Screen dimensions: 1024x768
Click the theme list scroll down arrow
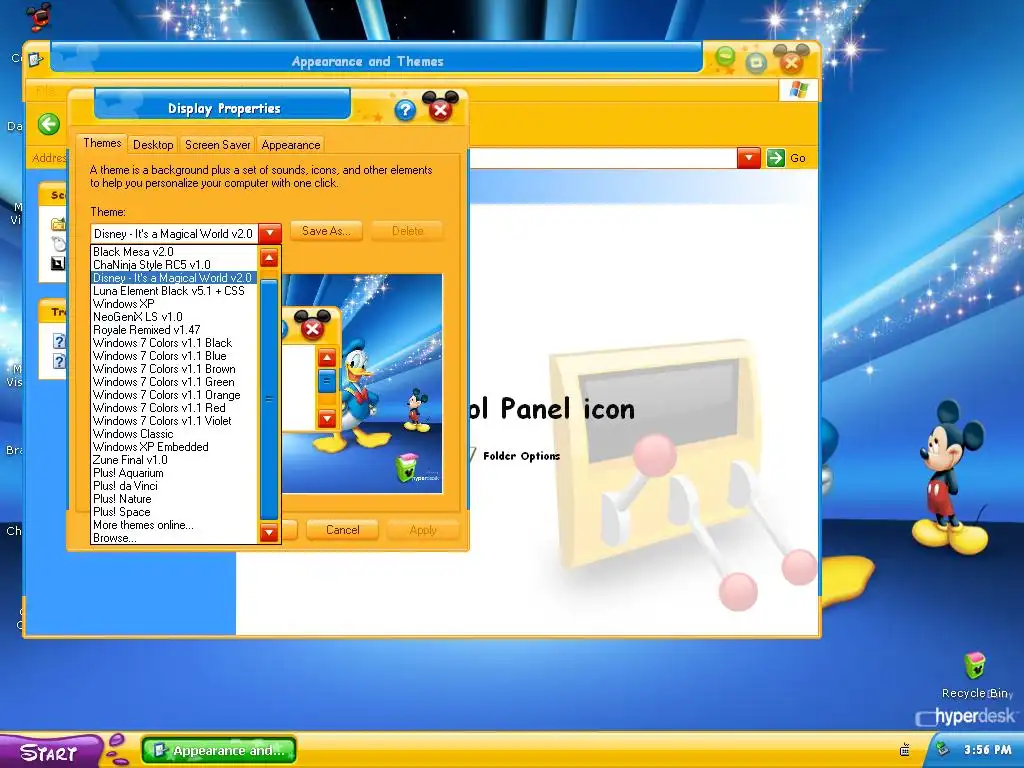269,532
